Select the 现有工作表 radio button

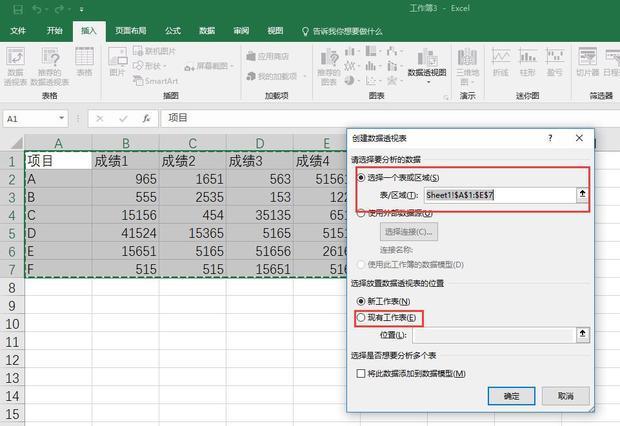362,318
